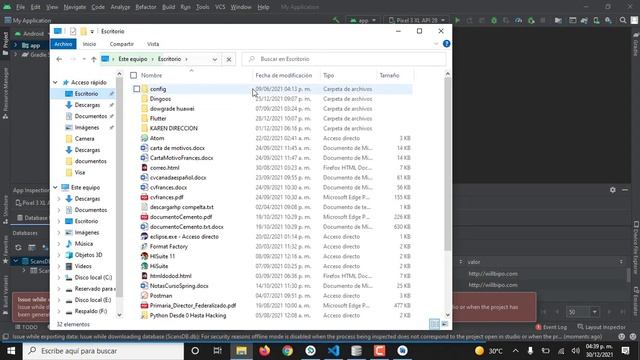
Task: Expand Música in the navigation tree
Action: click(x=59, y=244)
